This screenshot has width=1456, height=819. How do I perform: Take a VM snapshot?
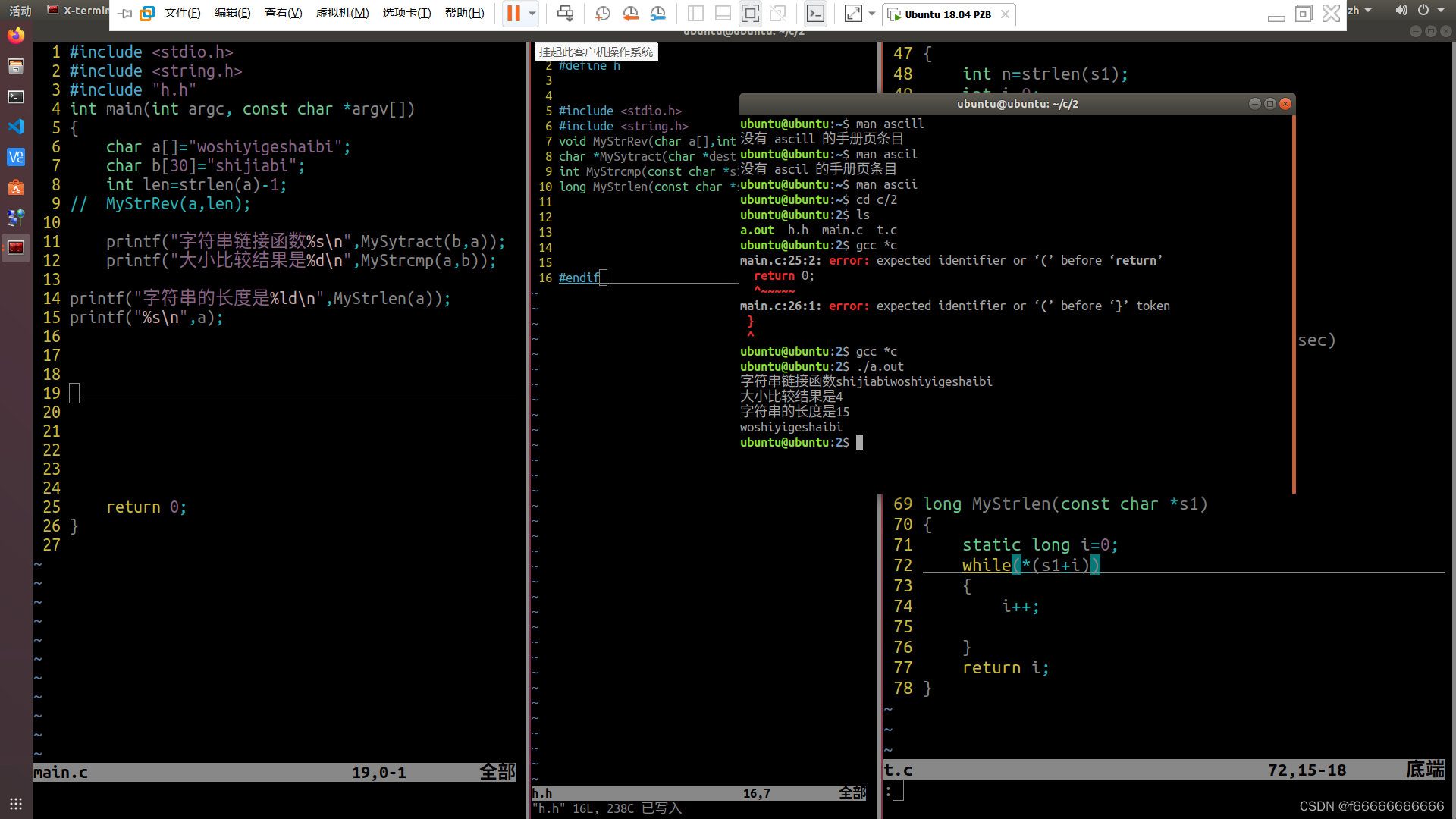click(603, 13)
